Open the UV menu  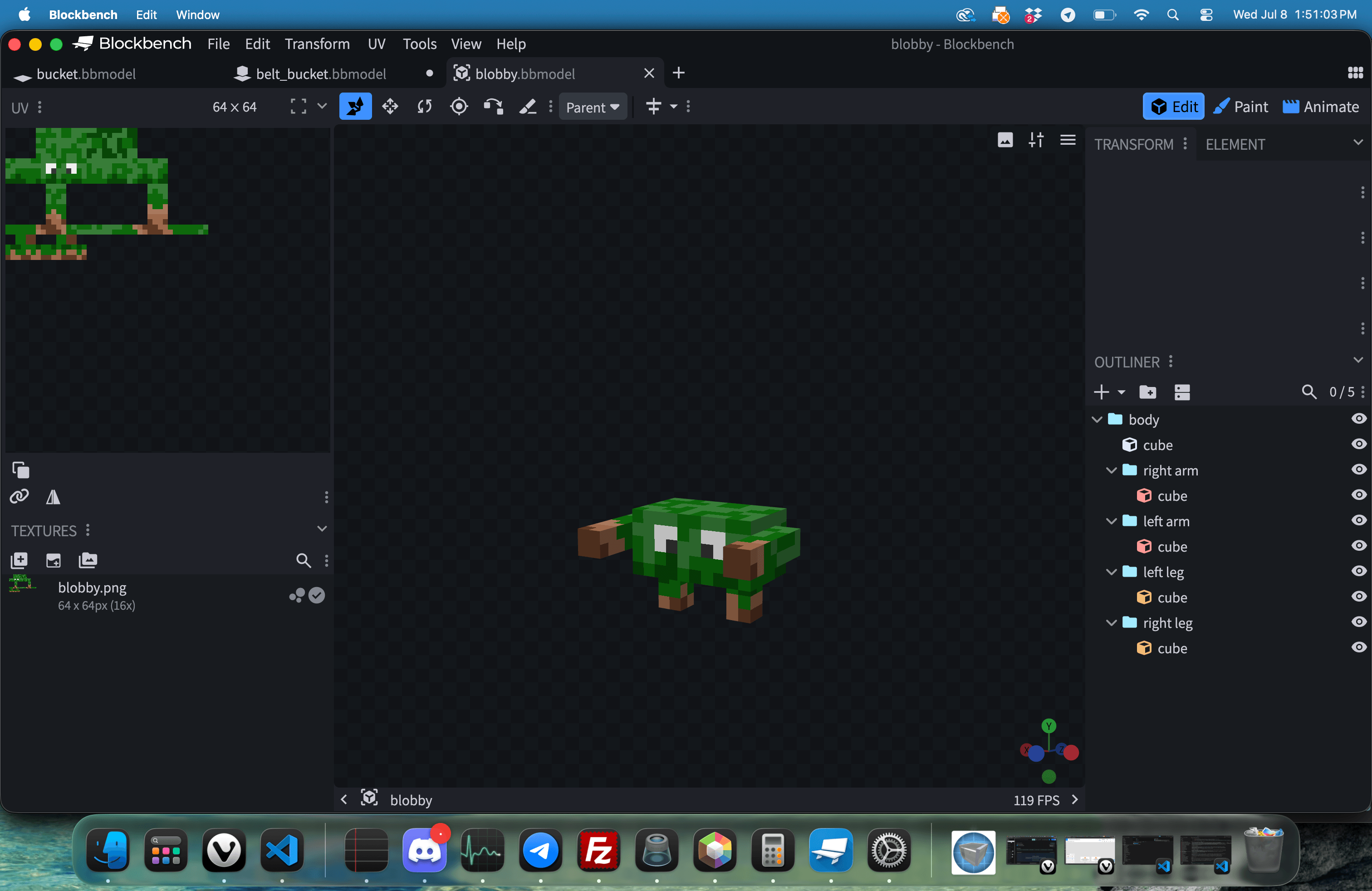click(377, 44)
